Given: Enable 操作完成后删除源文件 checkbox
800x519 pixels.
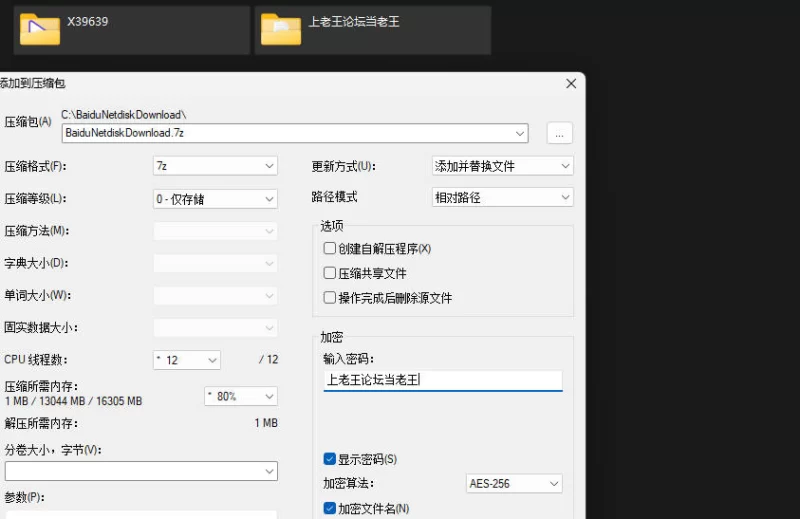Looking at the screenshot, I should pos(330,298).
